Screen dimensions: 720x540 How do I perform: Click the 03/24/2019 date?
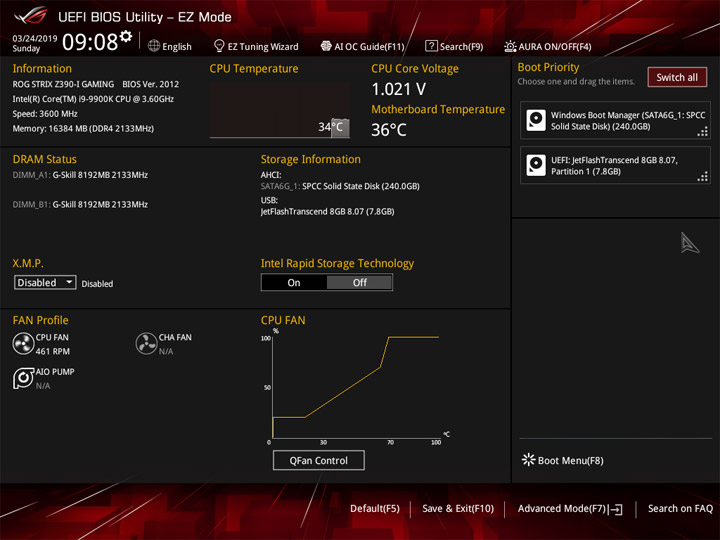tap(35, 38)
